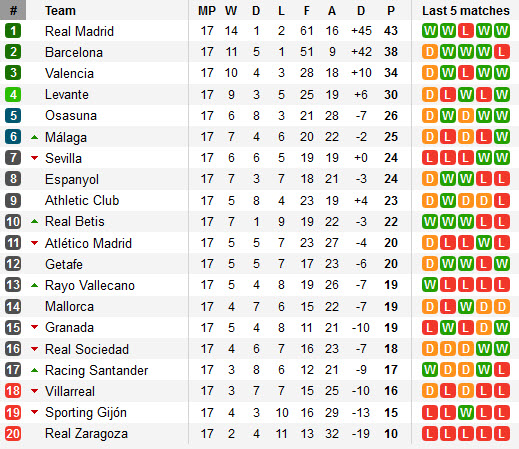Sort by the Team column header
The width and height of the screenshot is (519, 449).
coord(60,11)
